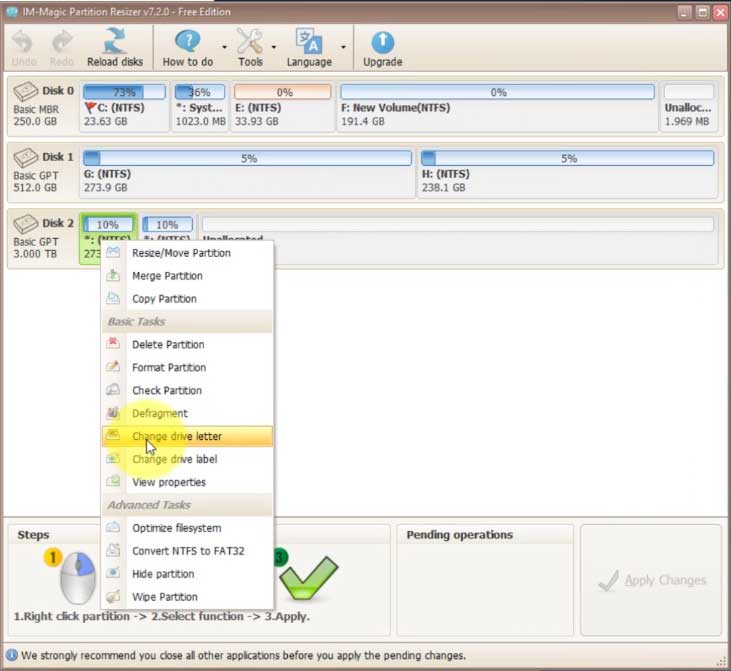Click the Reload disks icon
Image resolution: width=731 pixels, height=671 pixels.
tap(115, 41)
